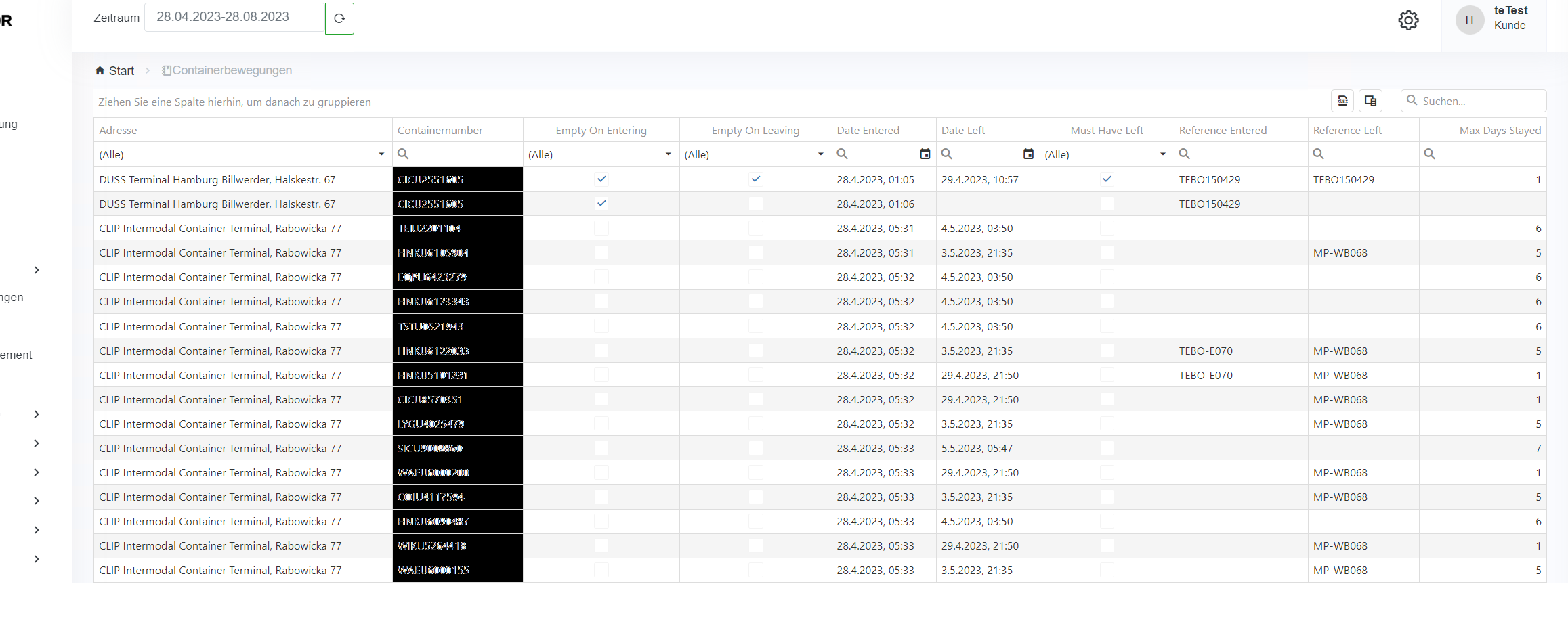The height and width of the screenshot is (624, 1568).
Task: Sort by the Containernumber column header
Action: click(x=440, y=130)
